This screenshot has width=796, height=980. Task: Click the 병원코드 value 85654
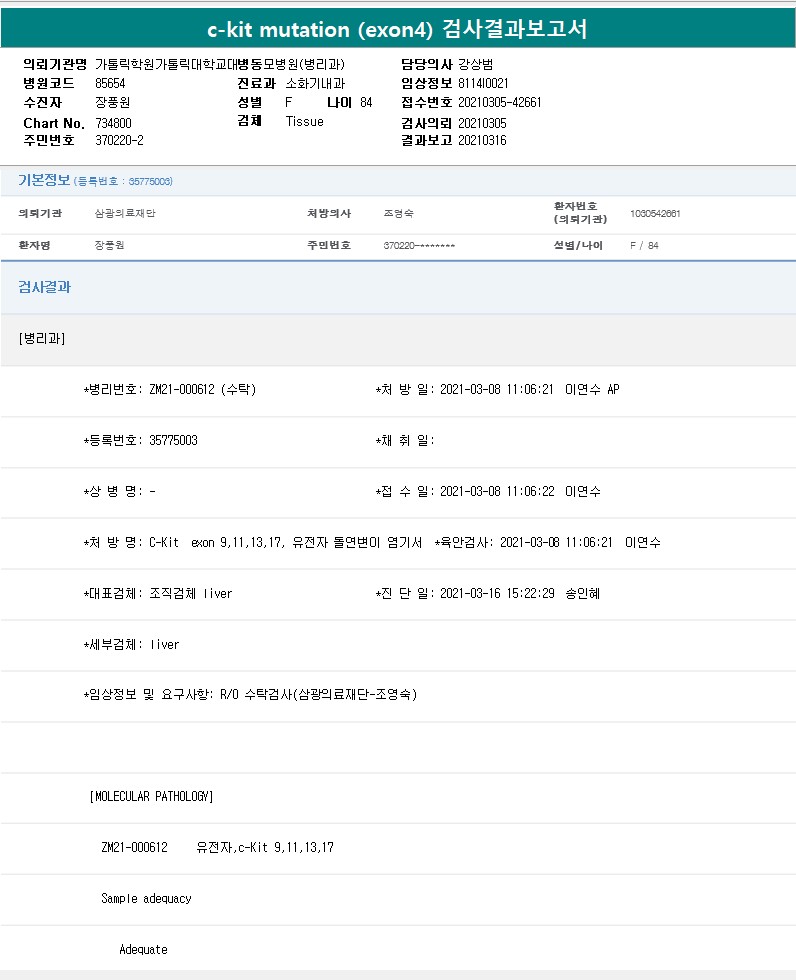pos(111,83)
